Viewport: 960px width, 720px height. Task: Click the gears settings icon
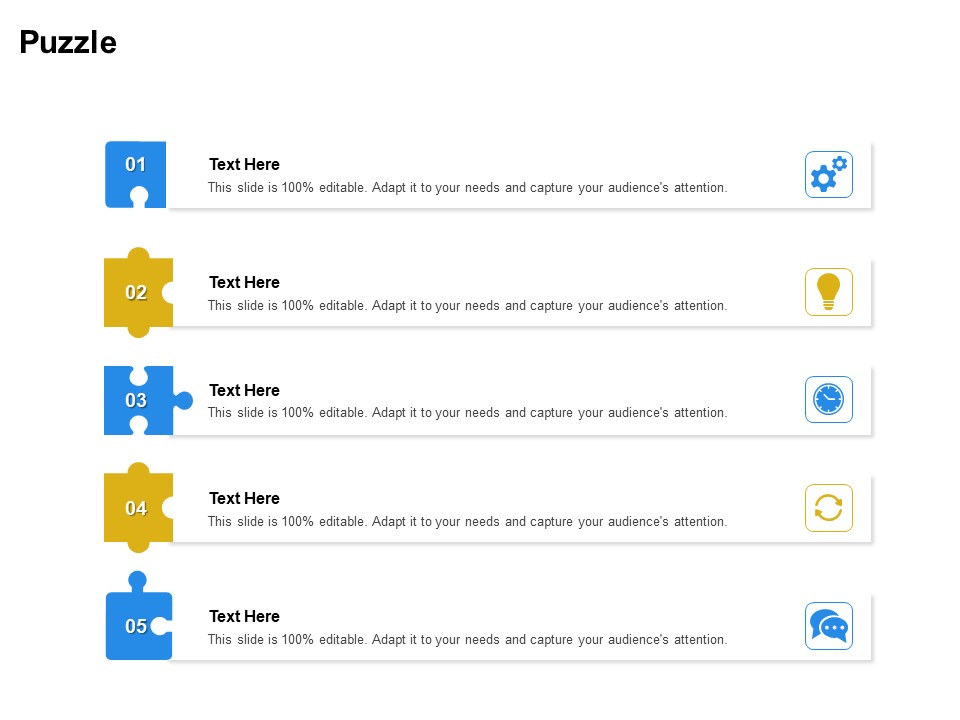(828, 174)
